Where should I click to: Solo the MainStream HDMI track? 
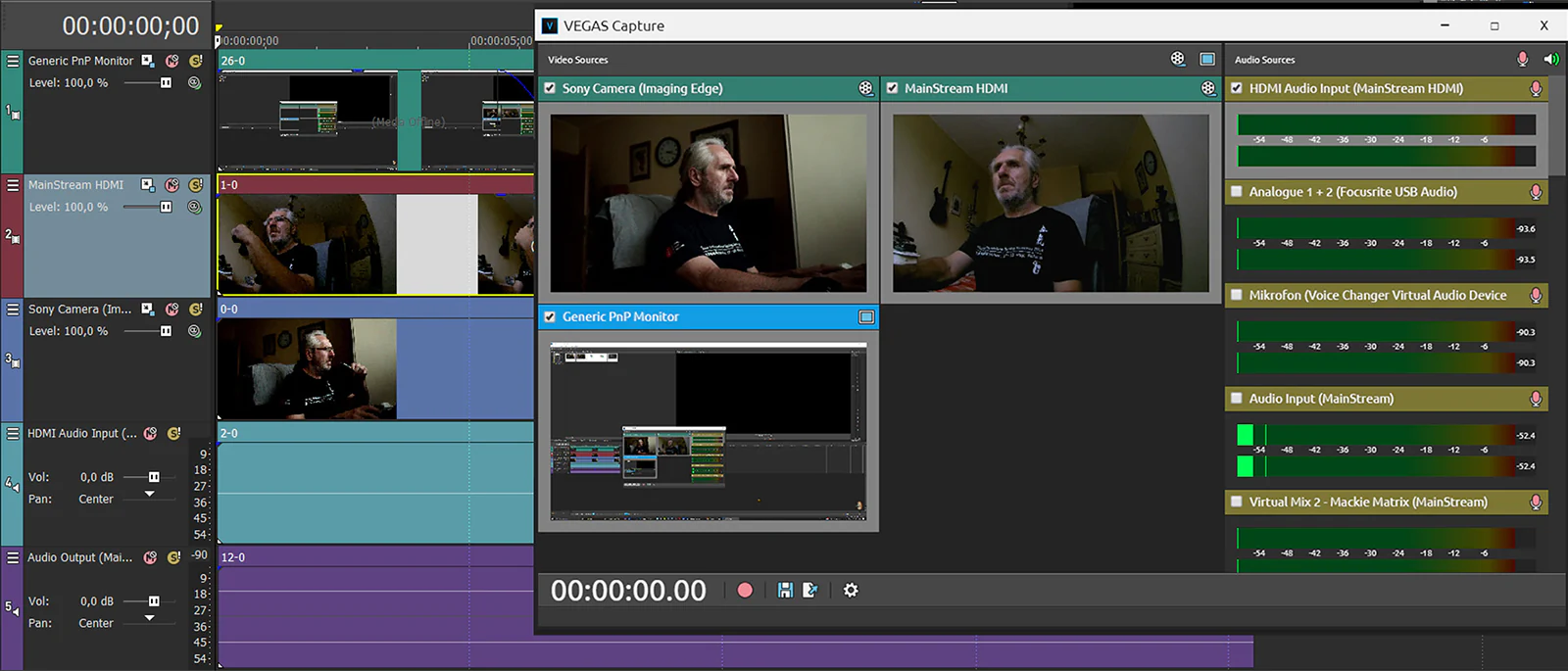tap(195, 185)
